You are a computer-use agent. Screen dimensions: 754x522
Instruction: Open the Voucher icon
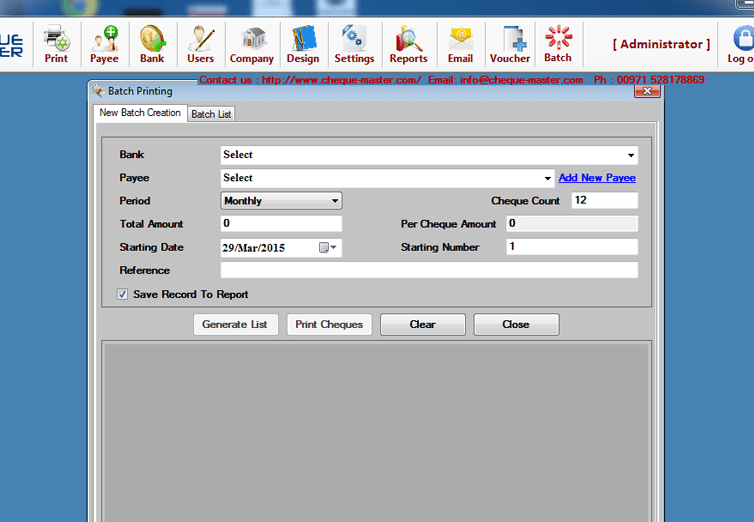pyautogui.click(x=510, y=44)
